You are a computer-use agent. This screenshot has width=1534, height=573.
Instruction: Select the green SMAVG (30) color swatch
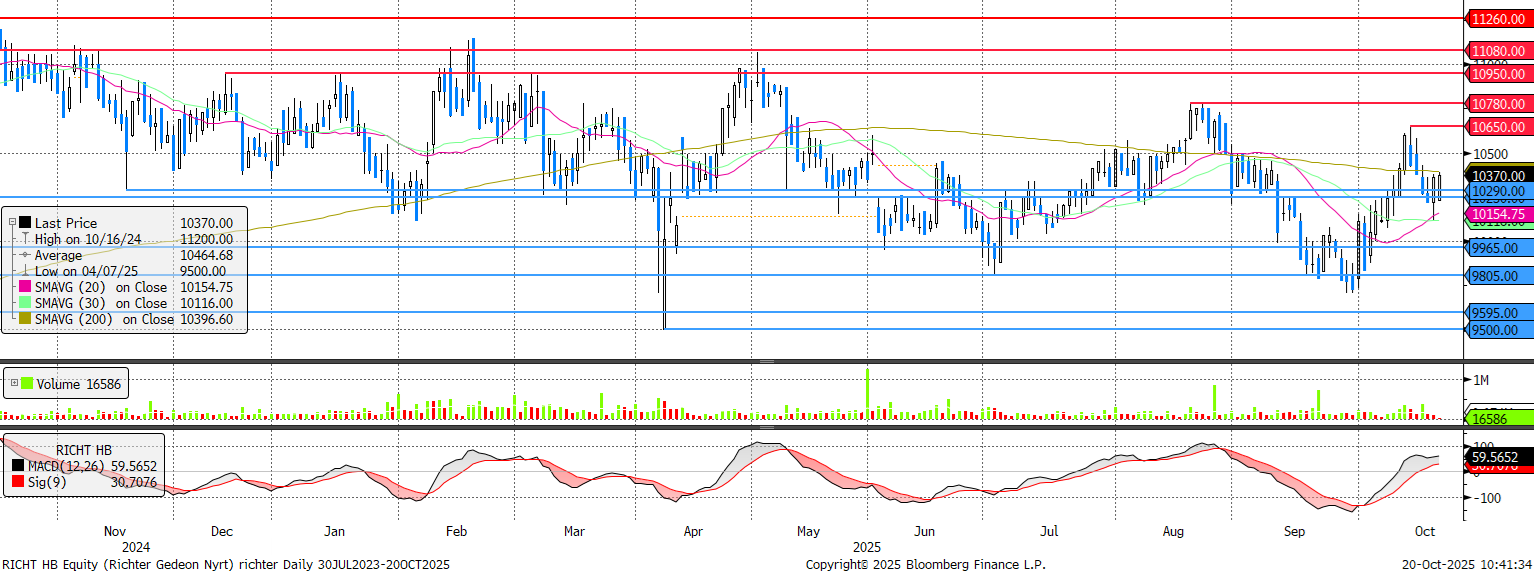tap(25, 303)
